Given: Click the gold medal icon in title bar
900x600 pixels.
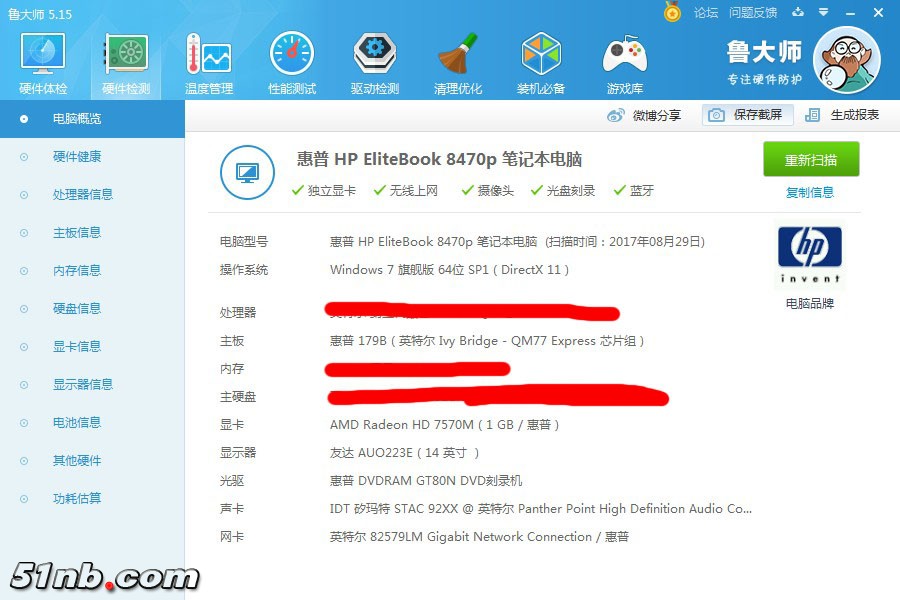Looking at the screenshot, I should click(x=672, y=12).
